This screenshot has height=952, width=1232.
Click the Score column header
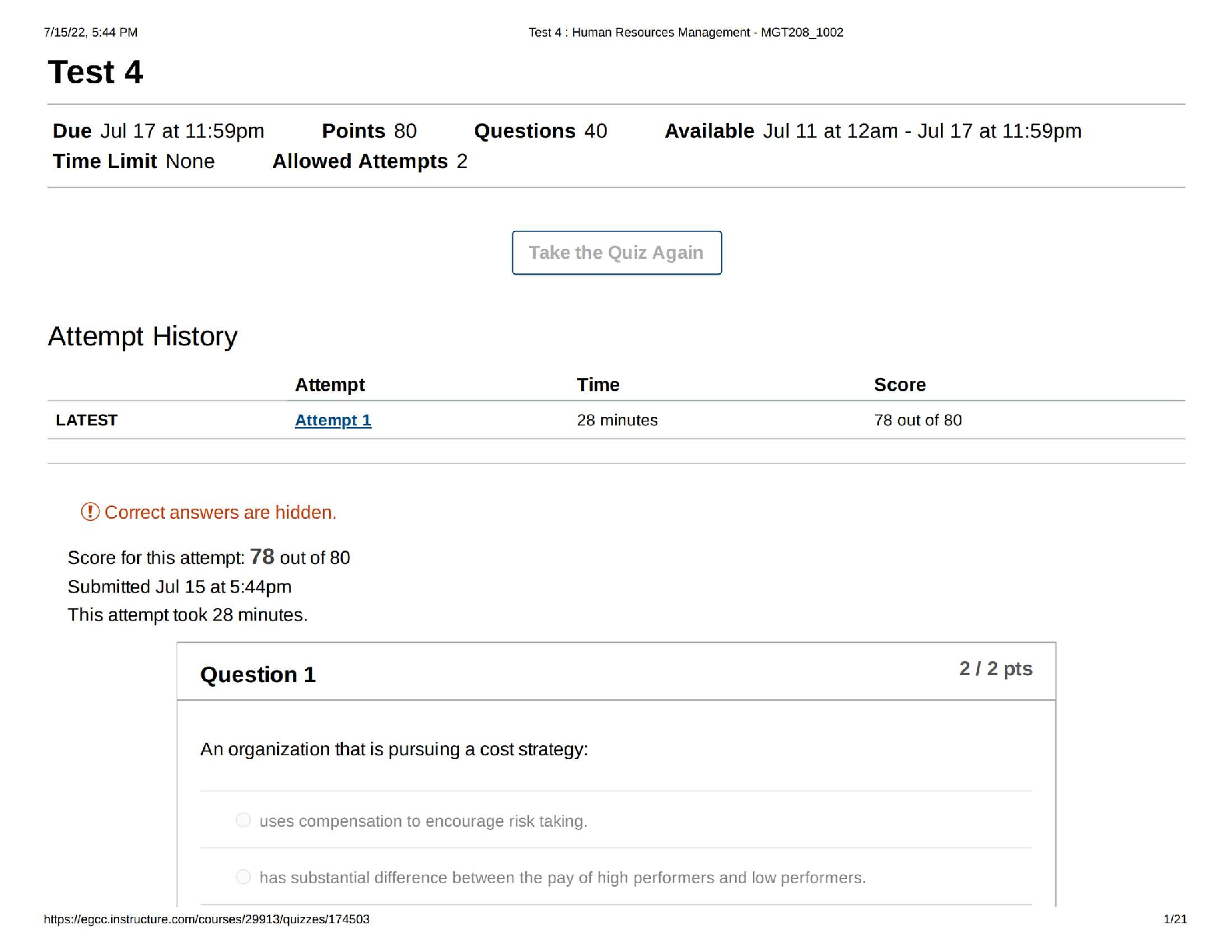pos(899,385)
